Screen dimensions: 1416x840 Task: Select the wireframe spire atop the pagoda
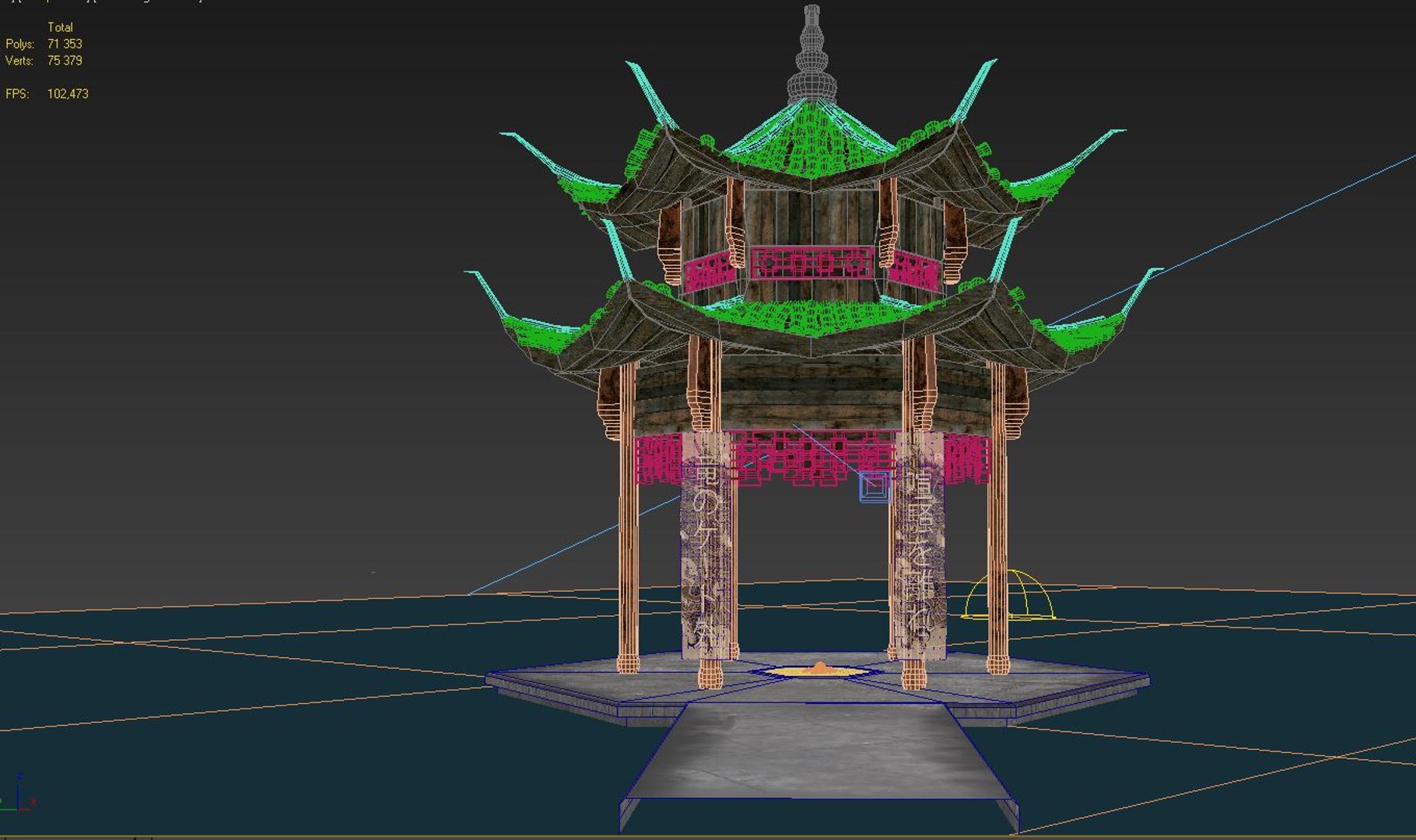coord(811,54)
